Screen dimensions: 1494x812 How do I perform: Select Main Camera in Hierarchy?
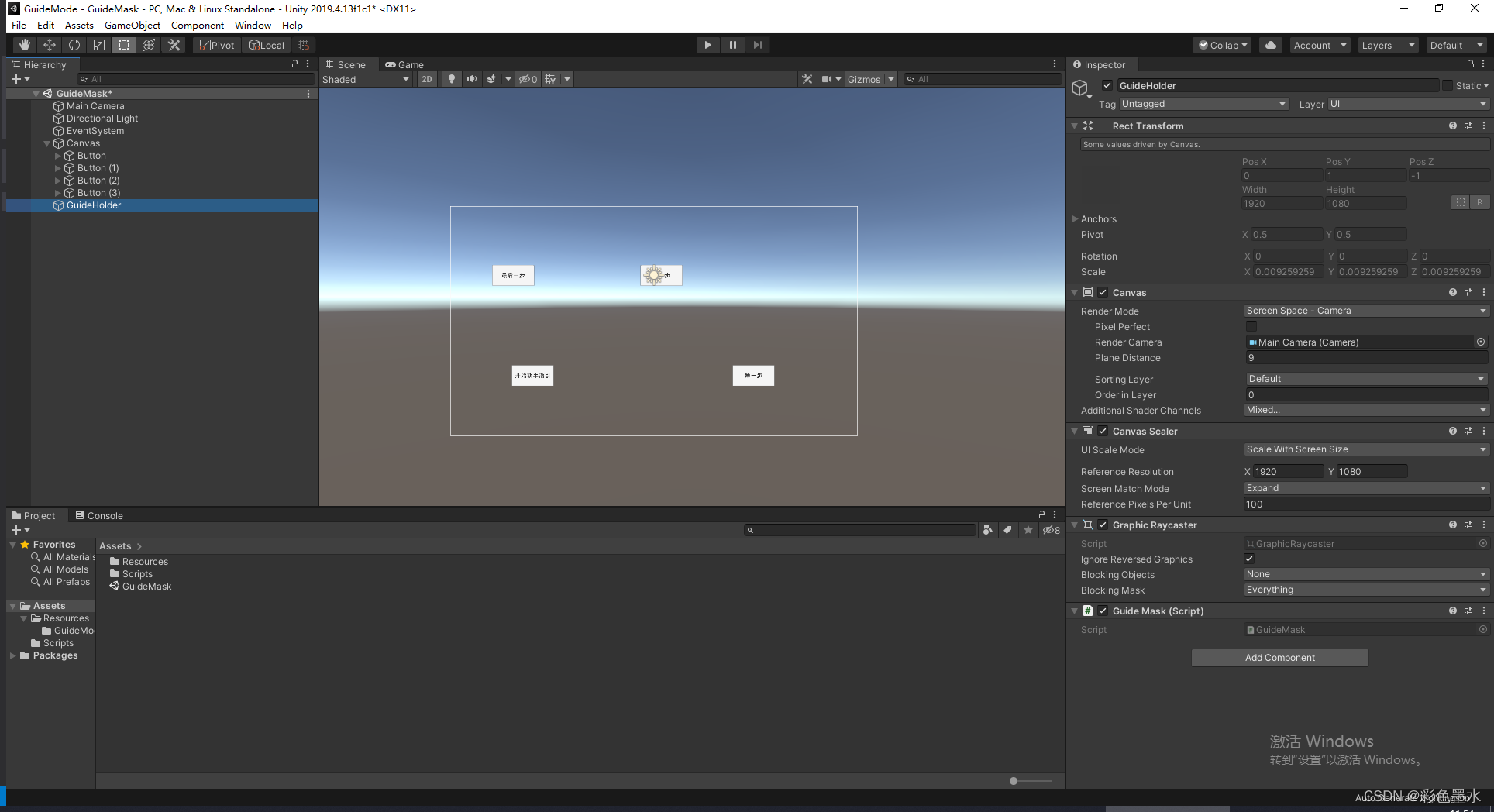click(x=95, y=106)
